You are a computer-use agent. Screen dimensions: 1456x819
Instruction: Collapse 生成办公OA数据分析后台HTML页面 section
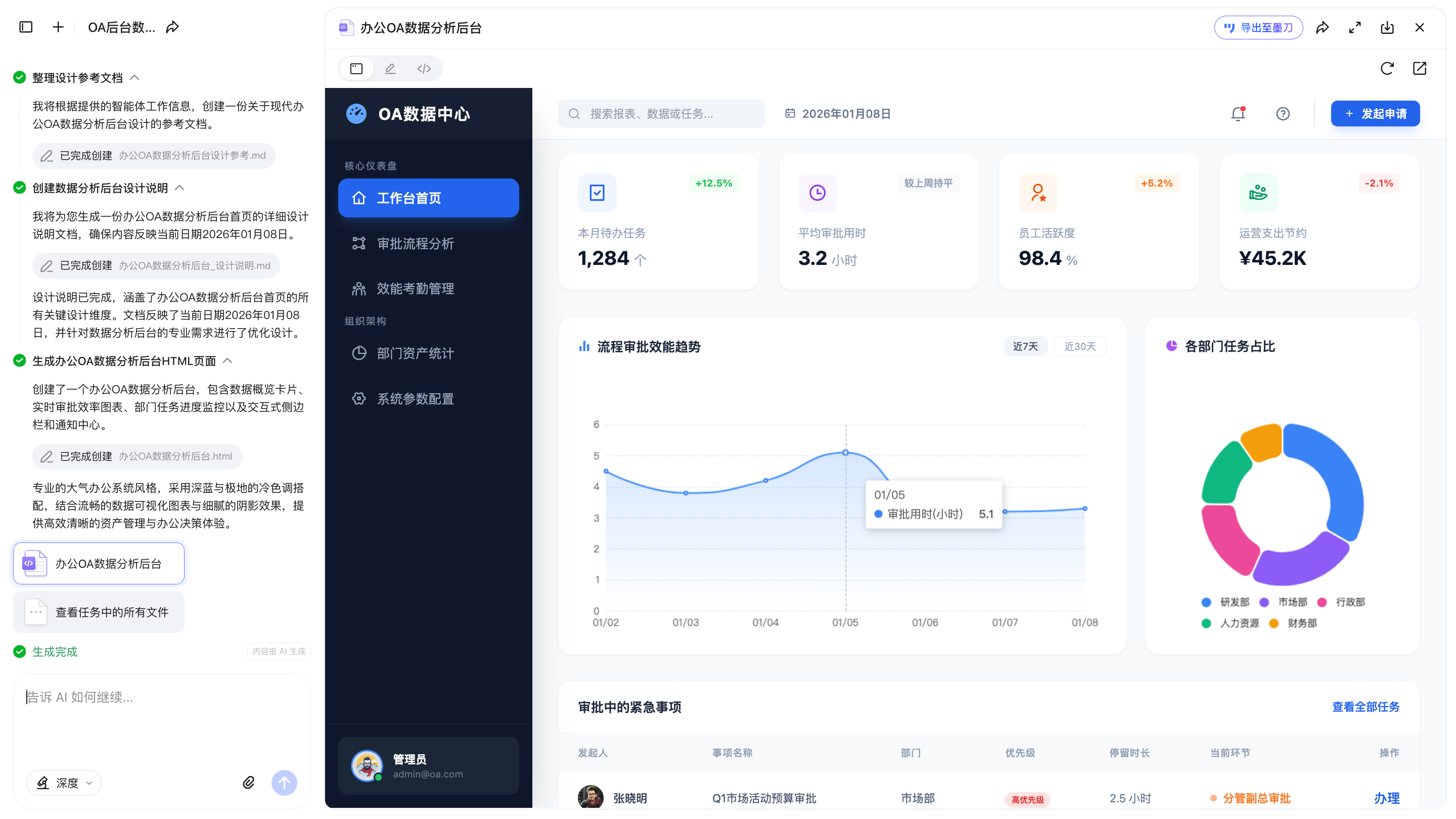228,360
